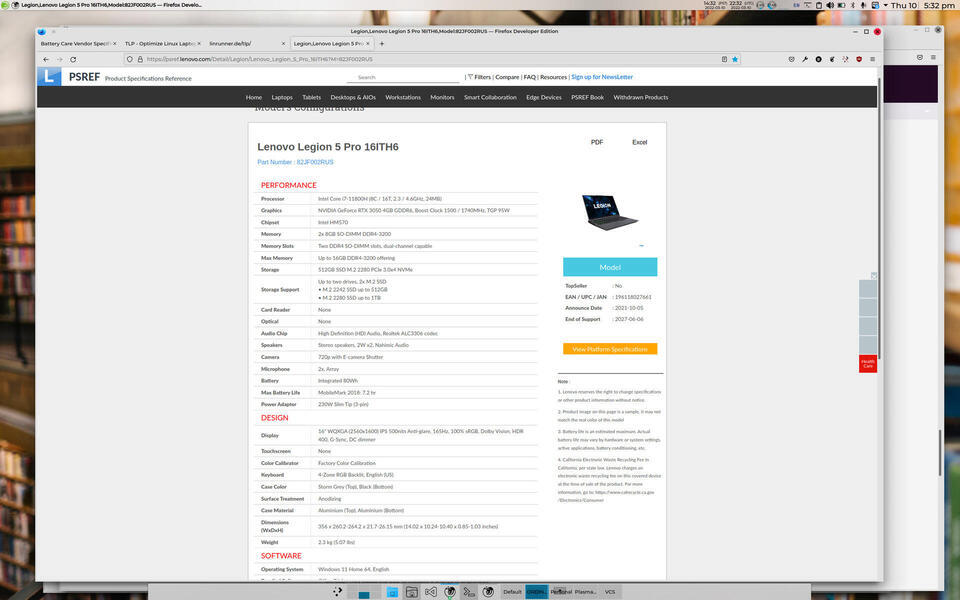Viewport: 960px width, 600px height.
Task: Expand the system tray hidden icons arrow
Action: 885,5
